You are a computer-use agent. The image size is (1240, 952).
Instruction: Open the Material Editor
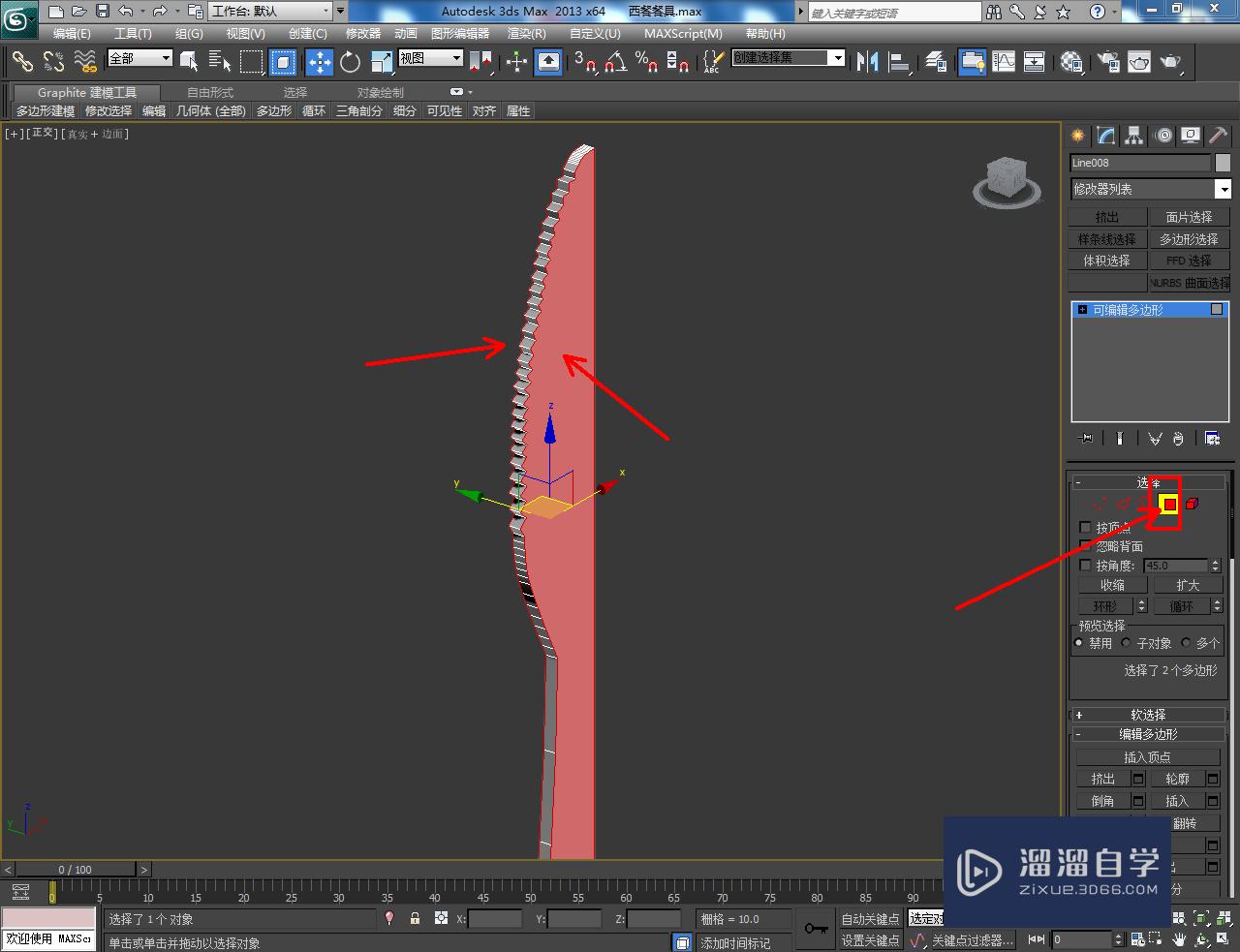(x=1071, y=62)
